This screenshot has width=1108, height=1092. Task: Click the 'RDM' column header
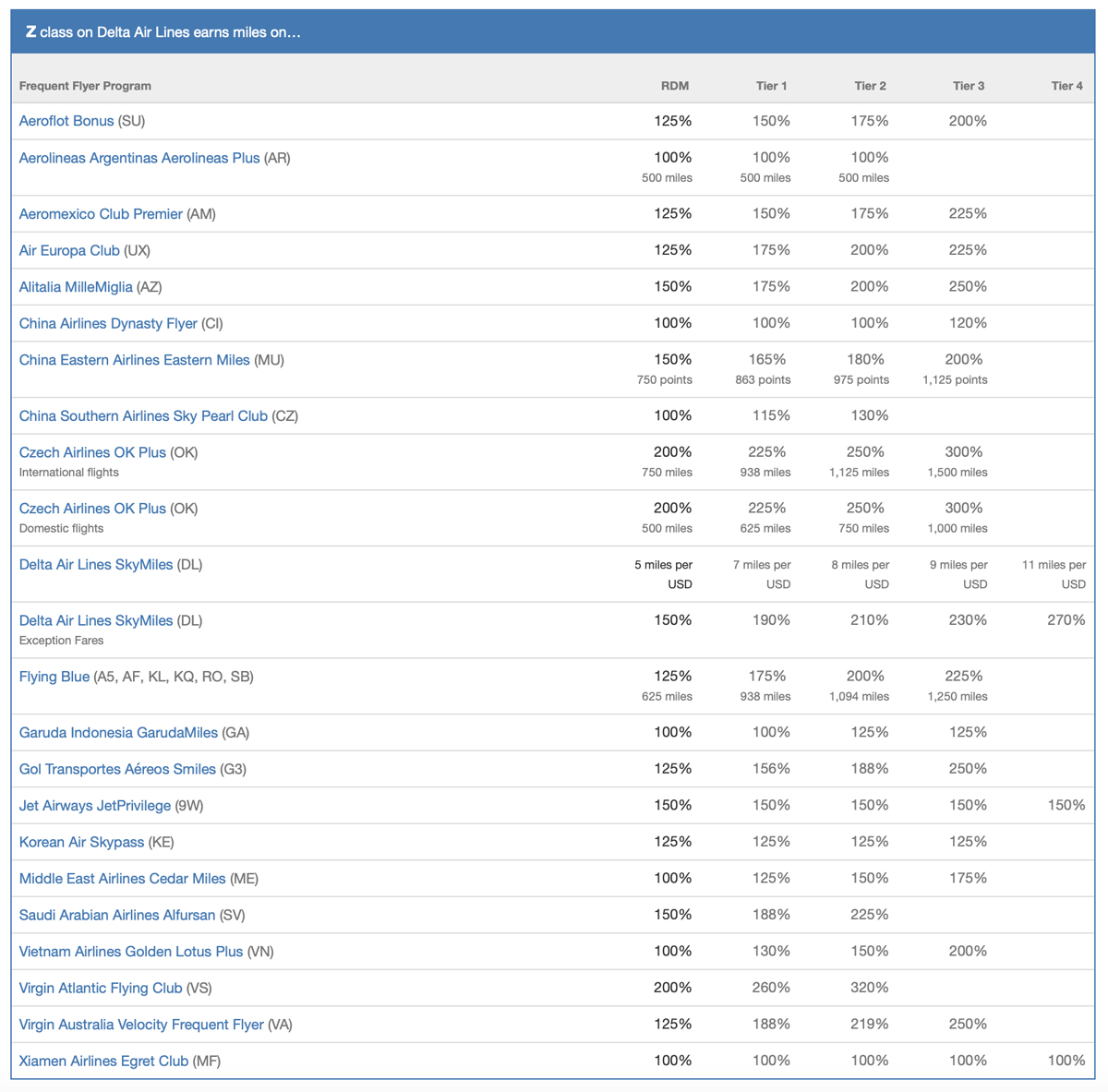pyautogui.click(x=675, y=86)
